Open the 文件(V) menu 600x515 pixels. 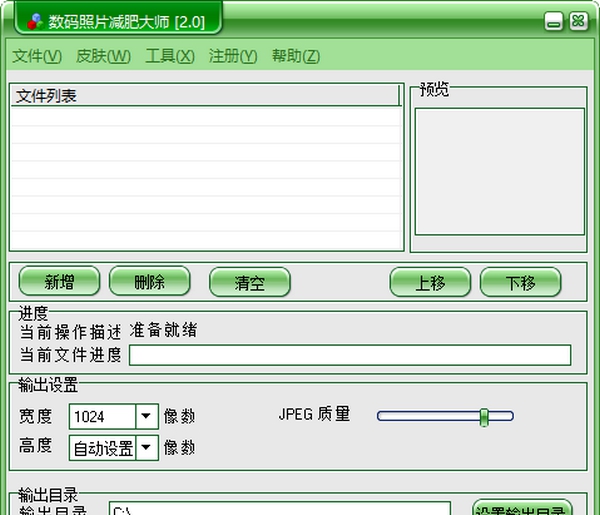(37, 56)
